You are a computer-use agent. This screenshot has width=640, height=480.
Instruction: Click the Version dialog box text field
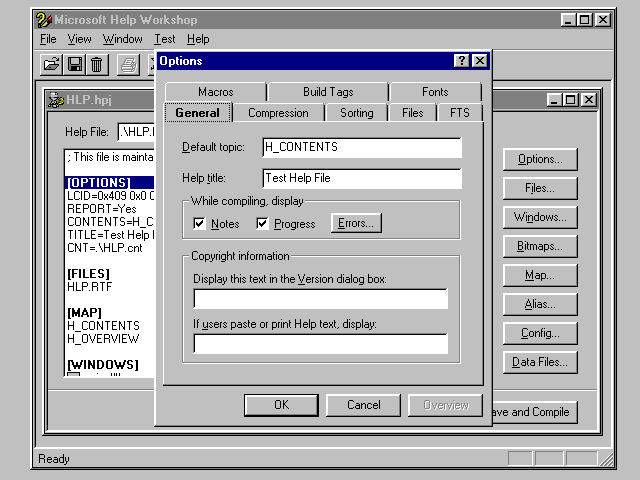tap(320, 299)
